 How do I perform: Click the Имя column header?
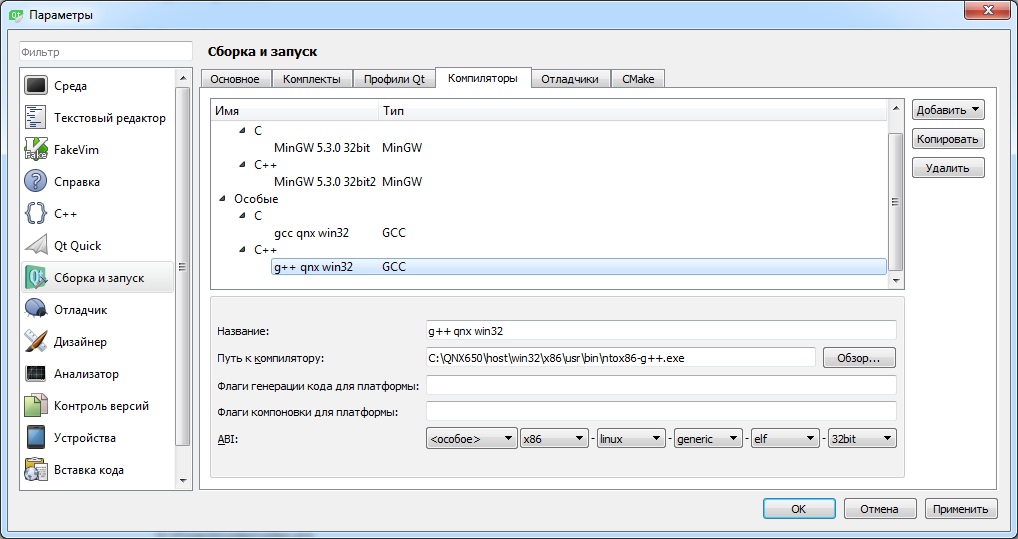tap(295, 111)
